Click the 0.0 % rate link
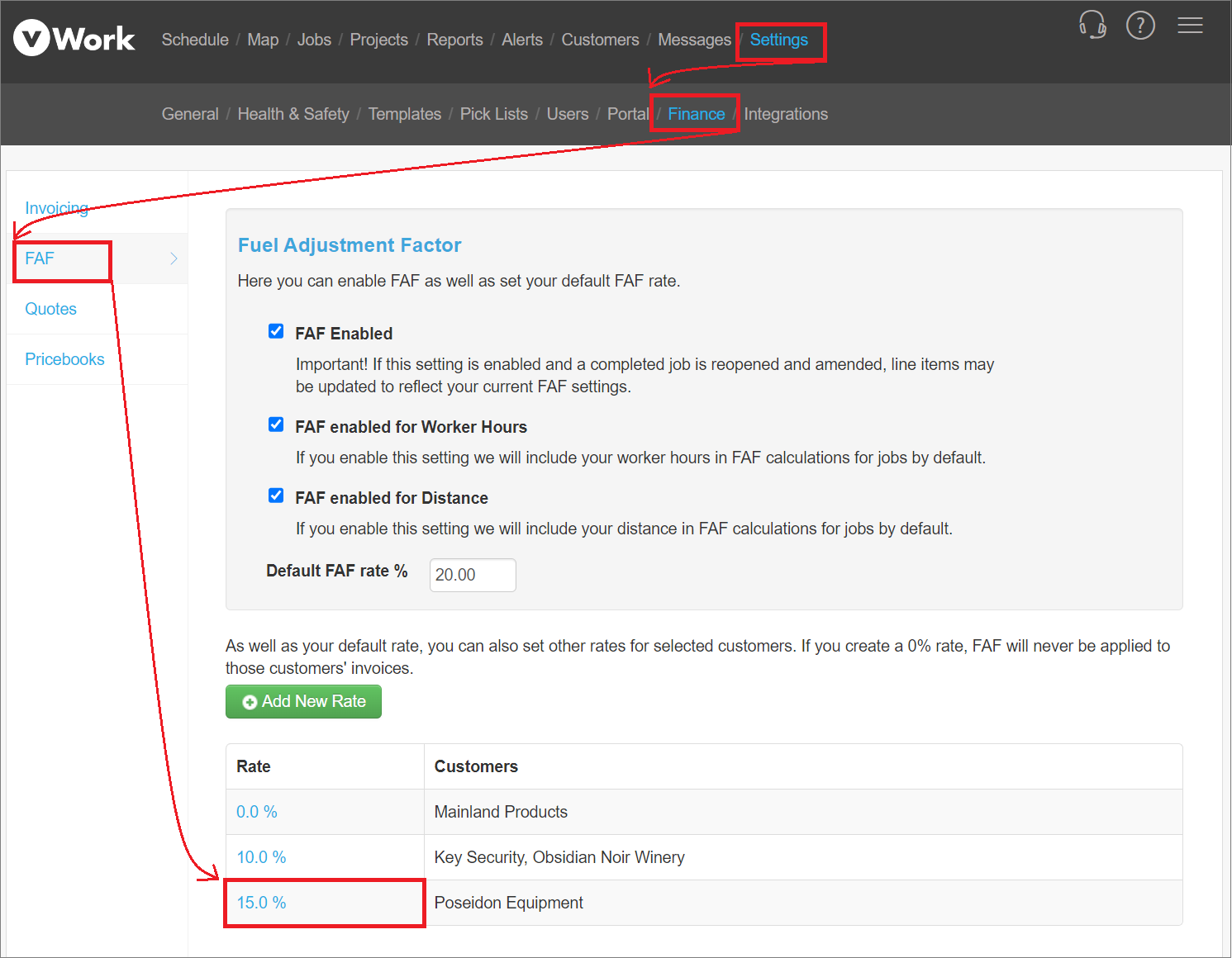The width and height of the screenshot is (1232, 958). coord(256,811)
